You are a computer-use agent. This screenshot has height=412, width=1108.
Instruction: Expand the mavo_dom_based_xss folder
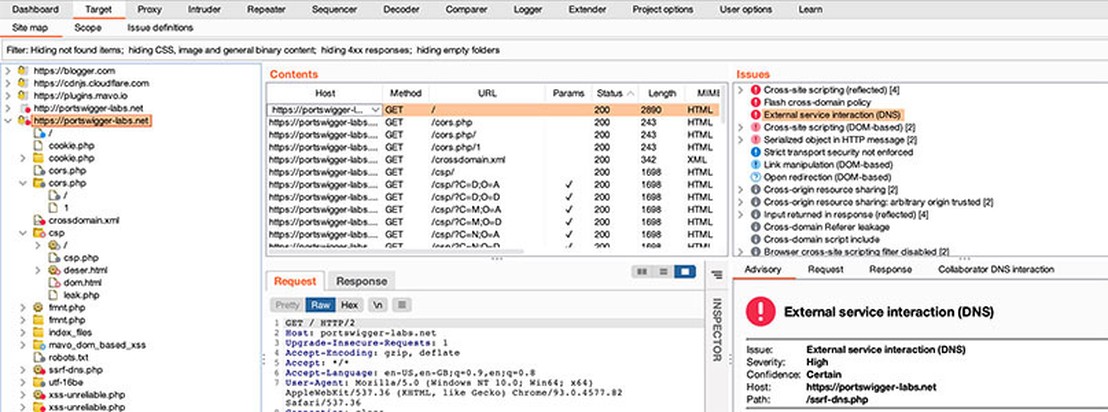[x=23, y=345]
